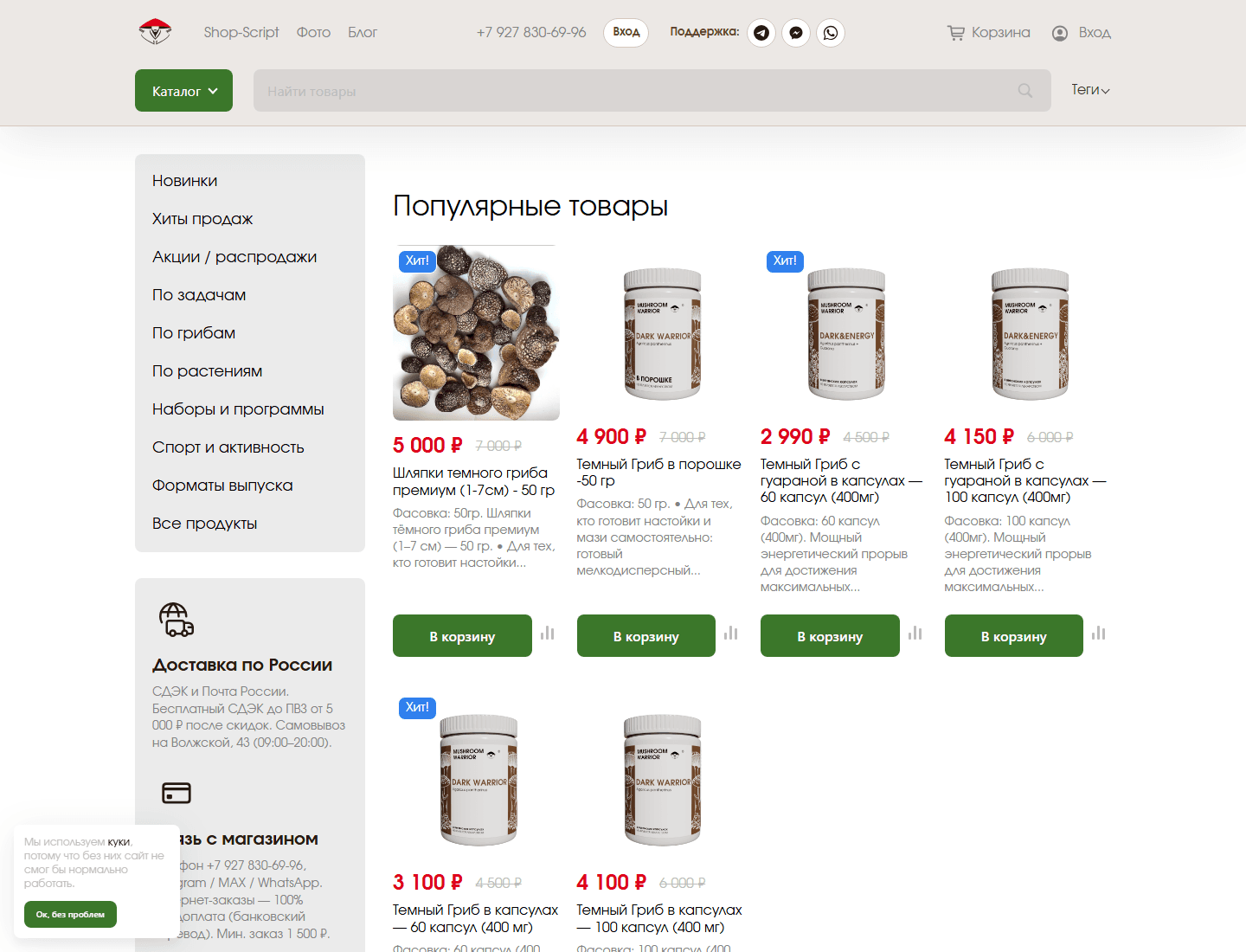Open Messenger support chat icon
Viewport: 1246px width, 952px height.
pyautogui.click(x=796, y=33)
